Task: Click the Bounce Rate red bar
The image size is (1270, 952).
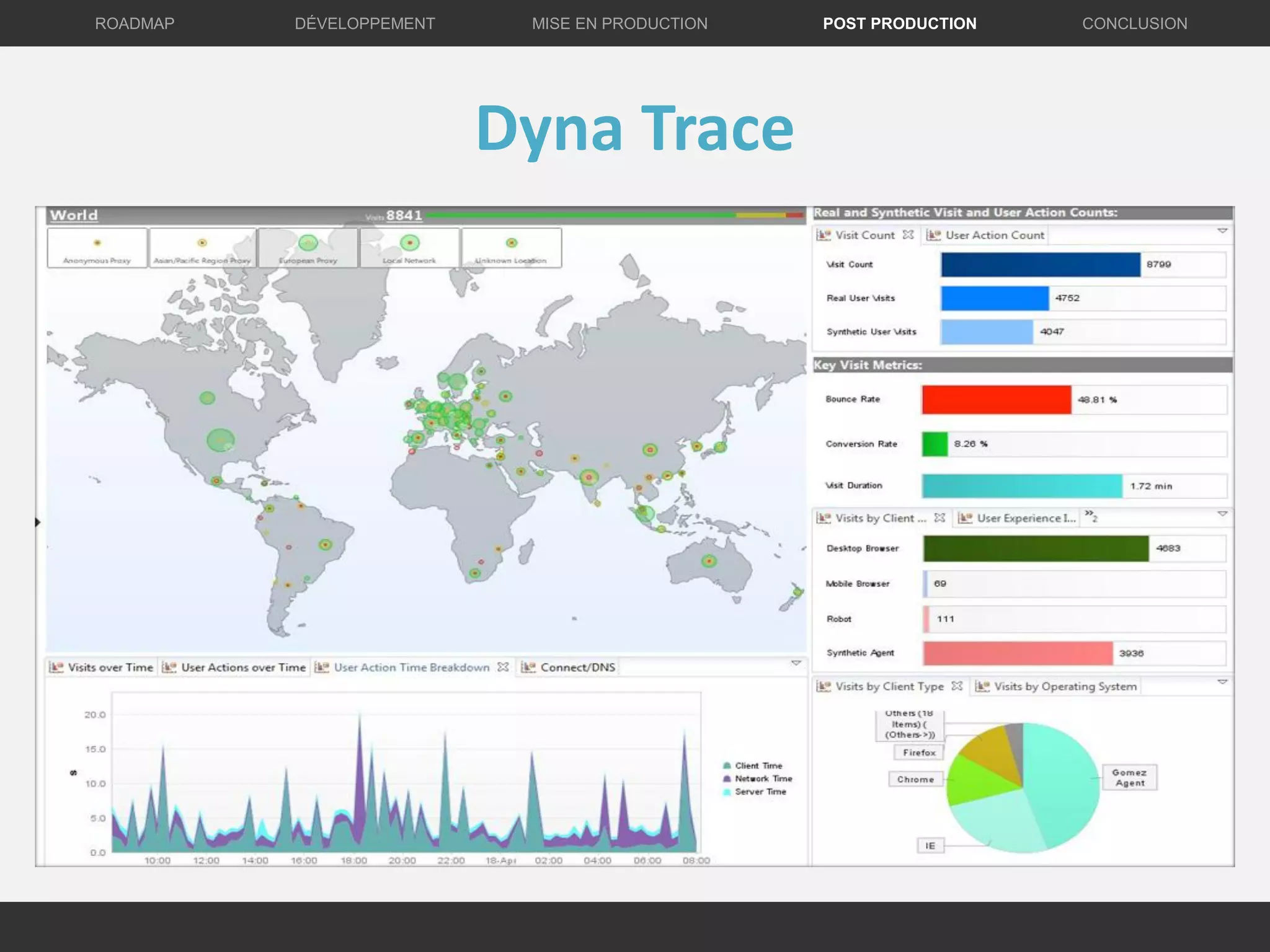Action: click(997, 400)
